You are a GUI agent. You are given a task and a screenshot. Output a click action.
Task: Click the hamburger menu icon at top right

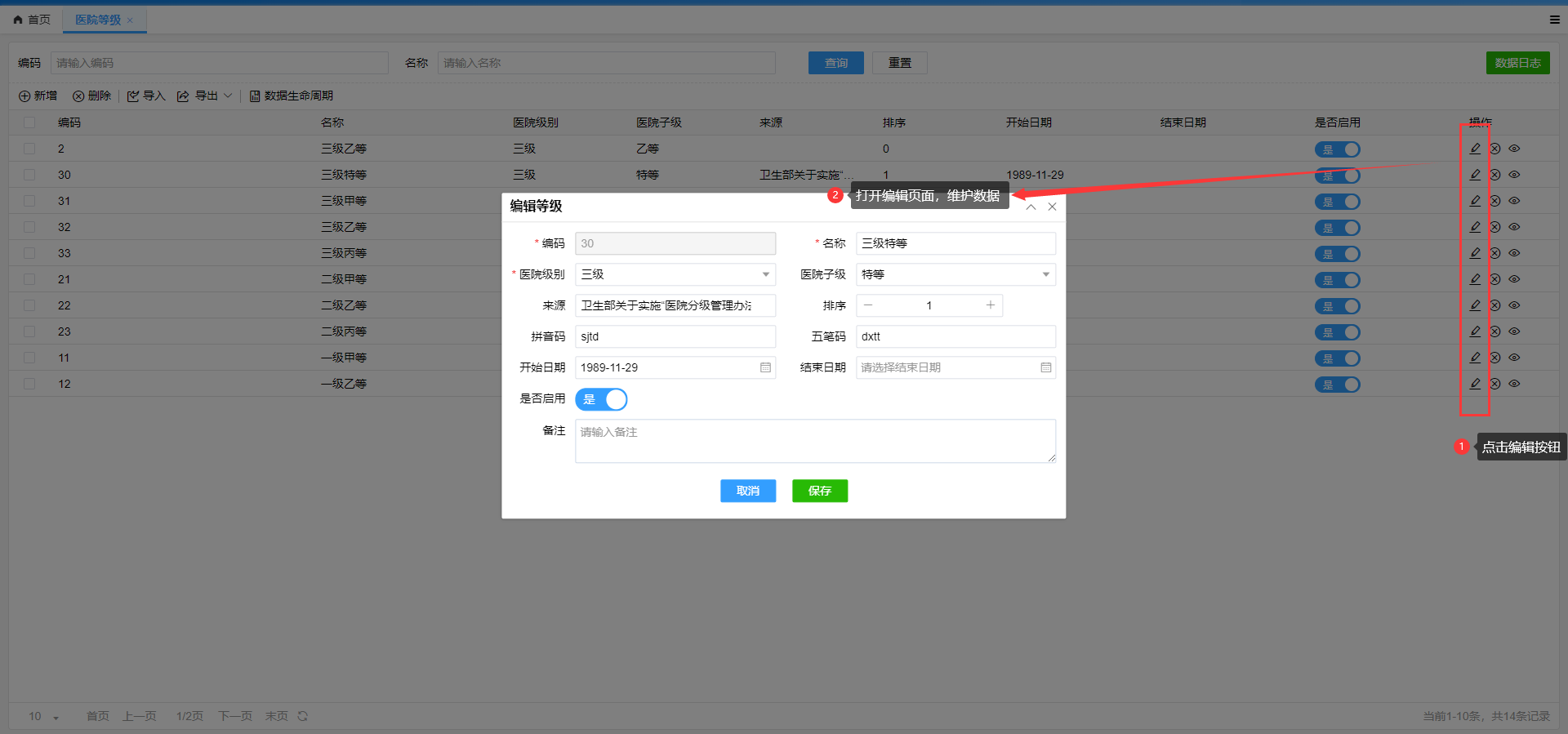click(x=1554, y=20)
